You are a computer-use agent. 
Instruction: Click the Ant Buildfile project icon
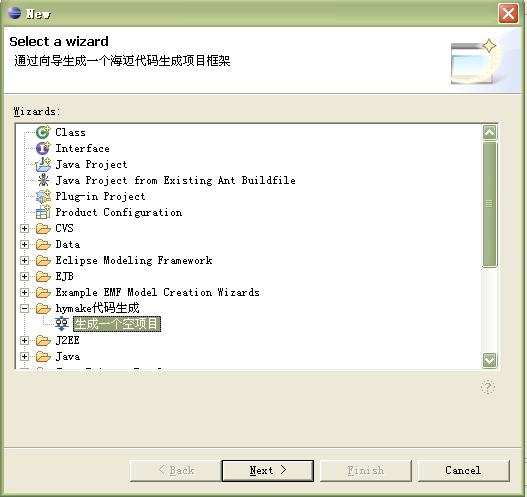pos(43,180)
